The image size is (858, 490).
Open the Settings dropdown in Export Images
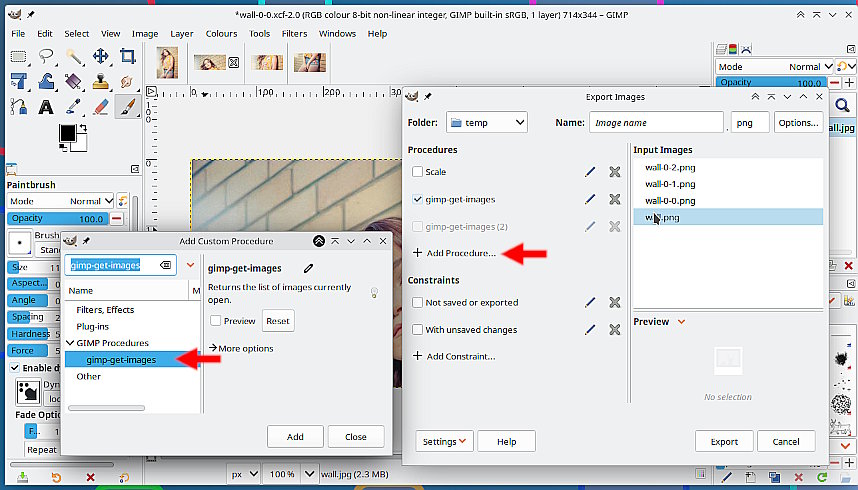point(444,441)
